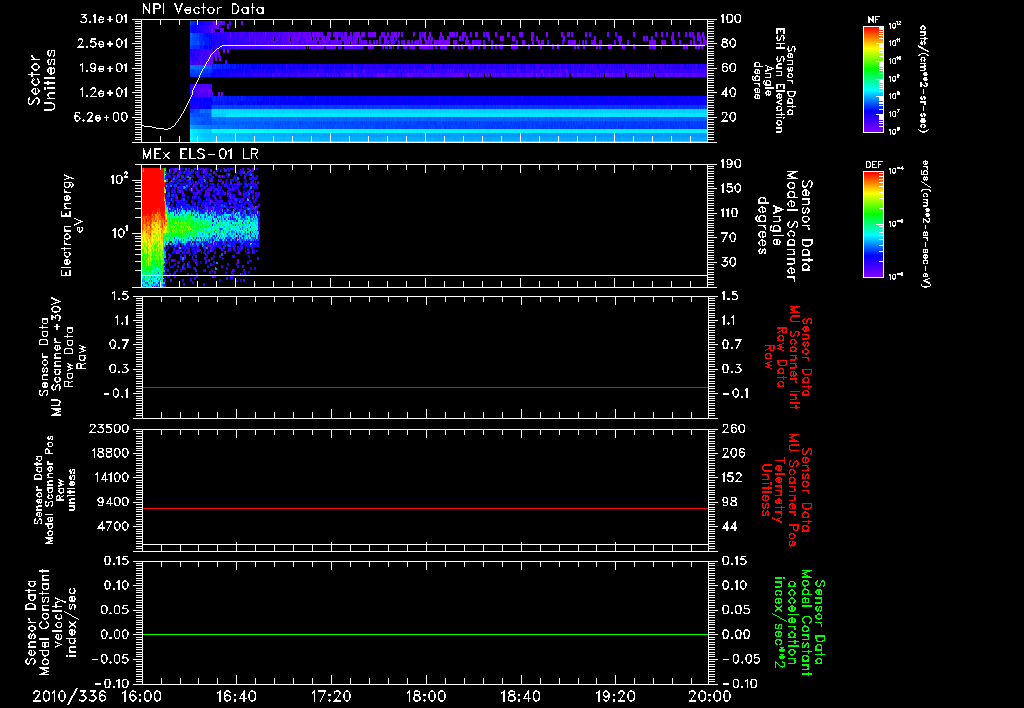Click the "2010/336" date label
The height and width of the screenshot is (708, 1024).
click(69, 696)
